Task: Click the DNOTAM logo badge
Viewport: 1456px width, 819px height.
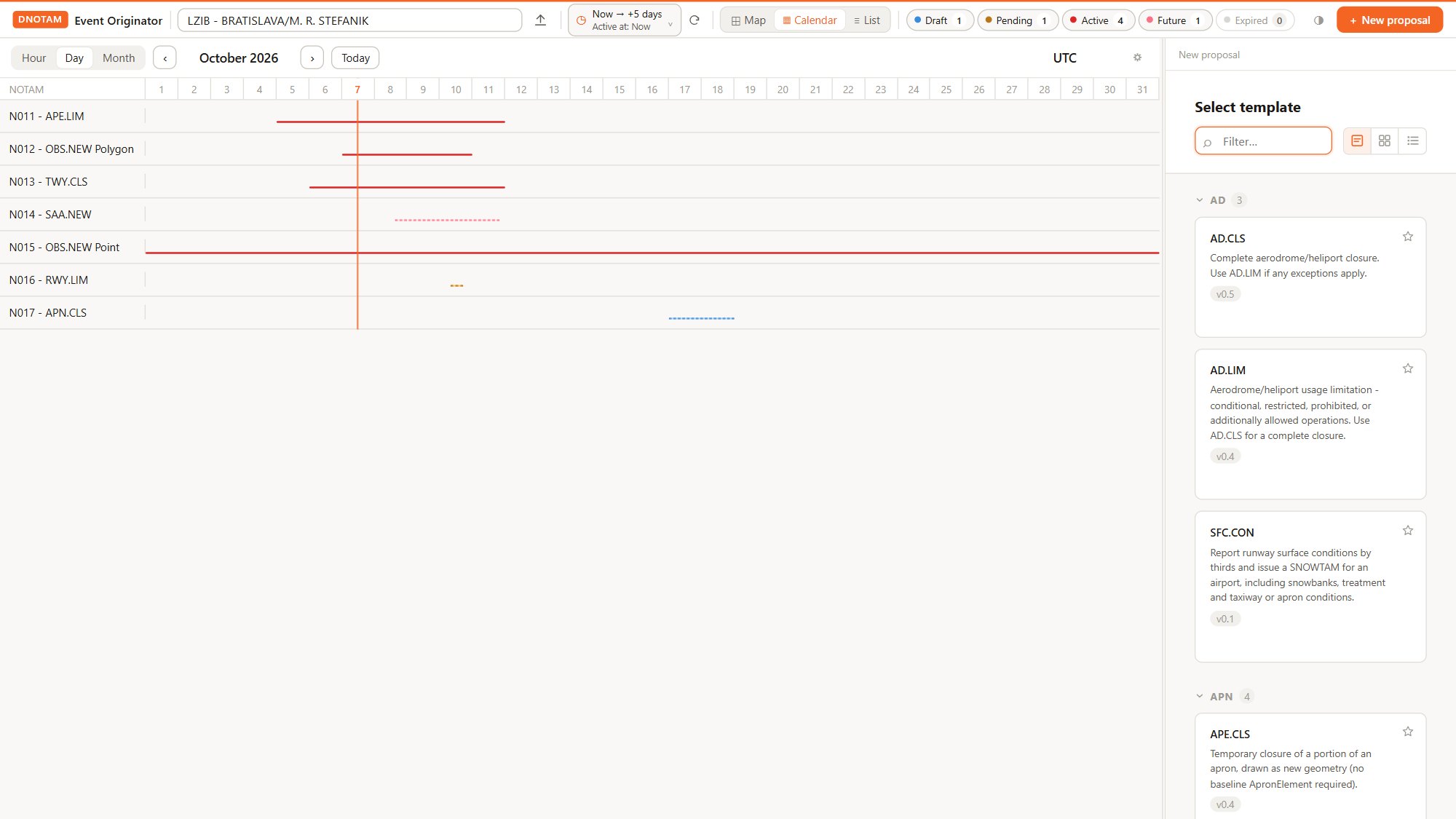Action: 40,20
